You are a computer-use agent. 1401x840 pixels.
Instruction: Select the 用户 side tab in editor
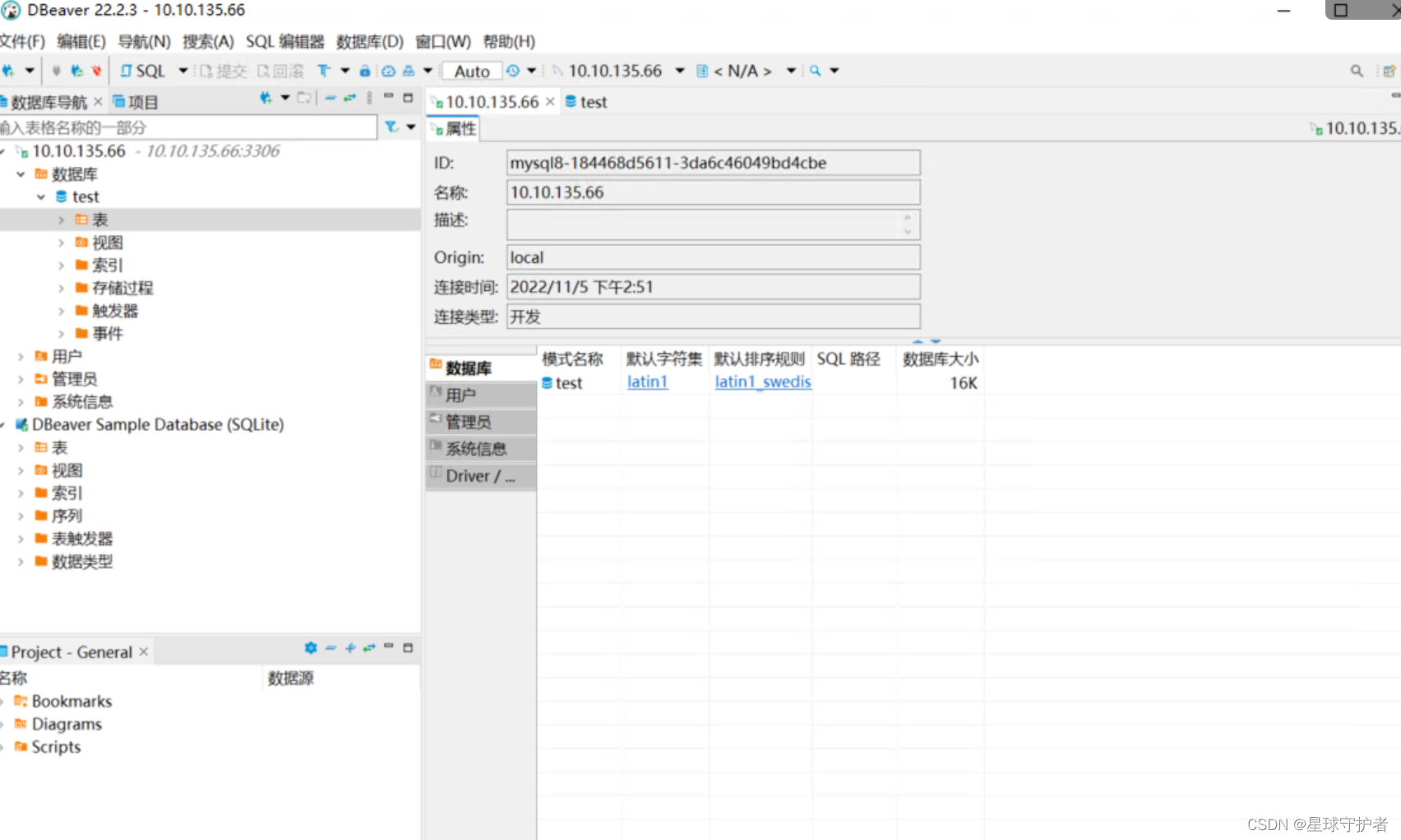481,395
